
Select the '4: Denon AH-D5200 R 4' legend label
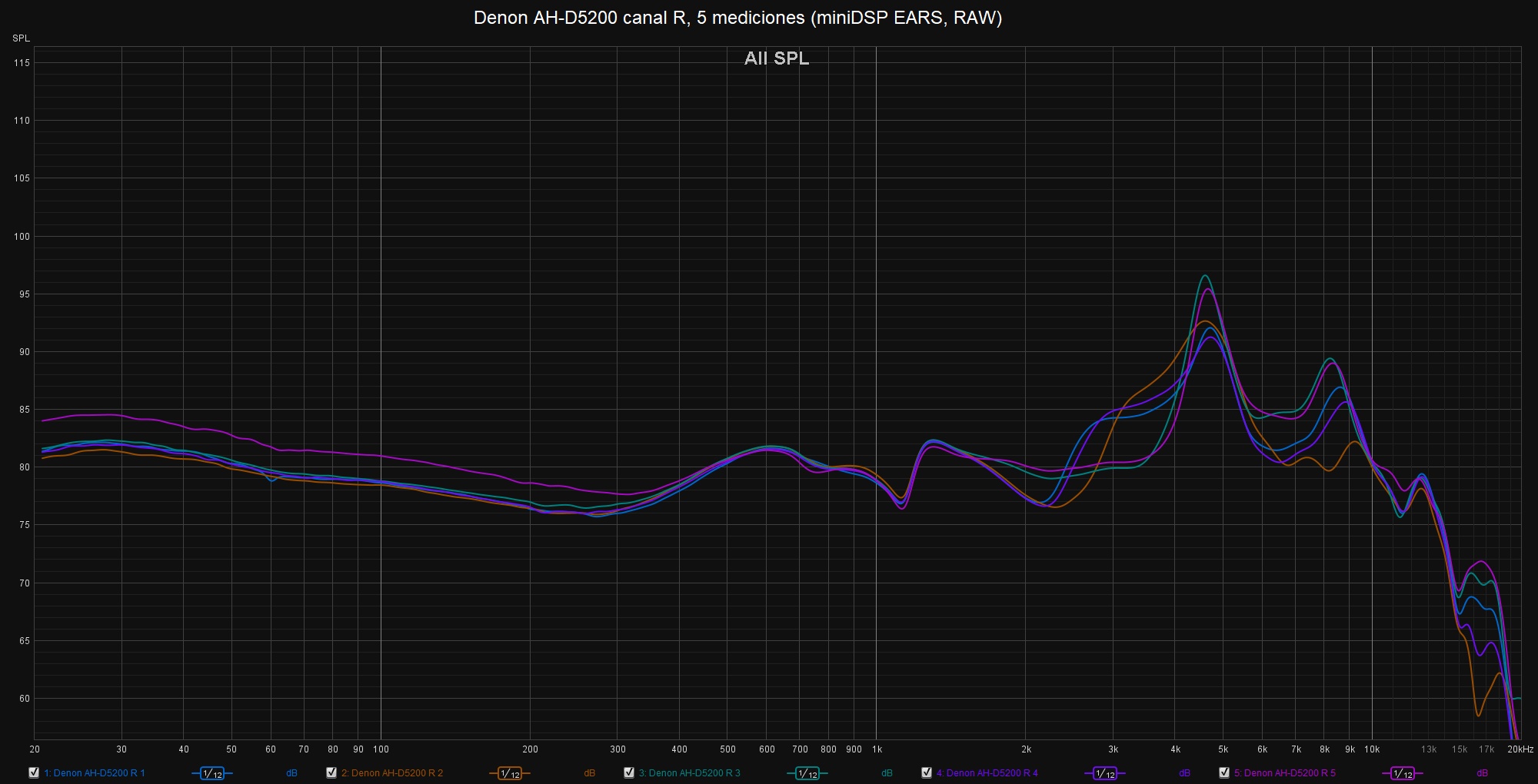coord(987,773)
